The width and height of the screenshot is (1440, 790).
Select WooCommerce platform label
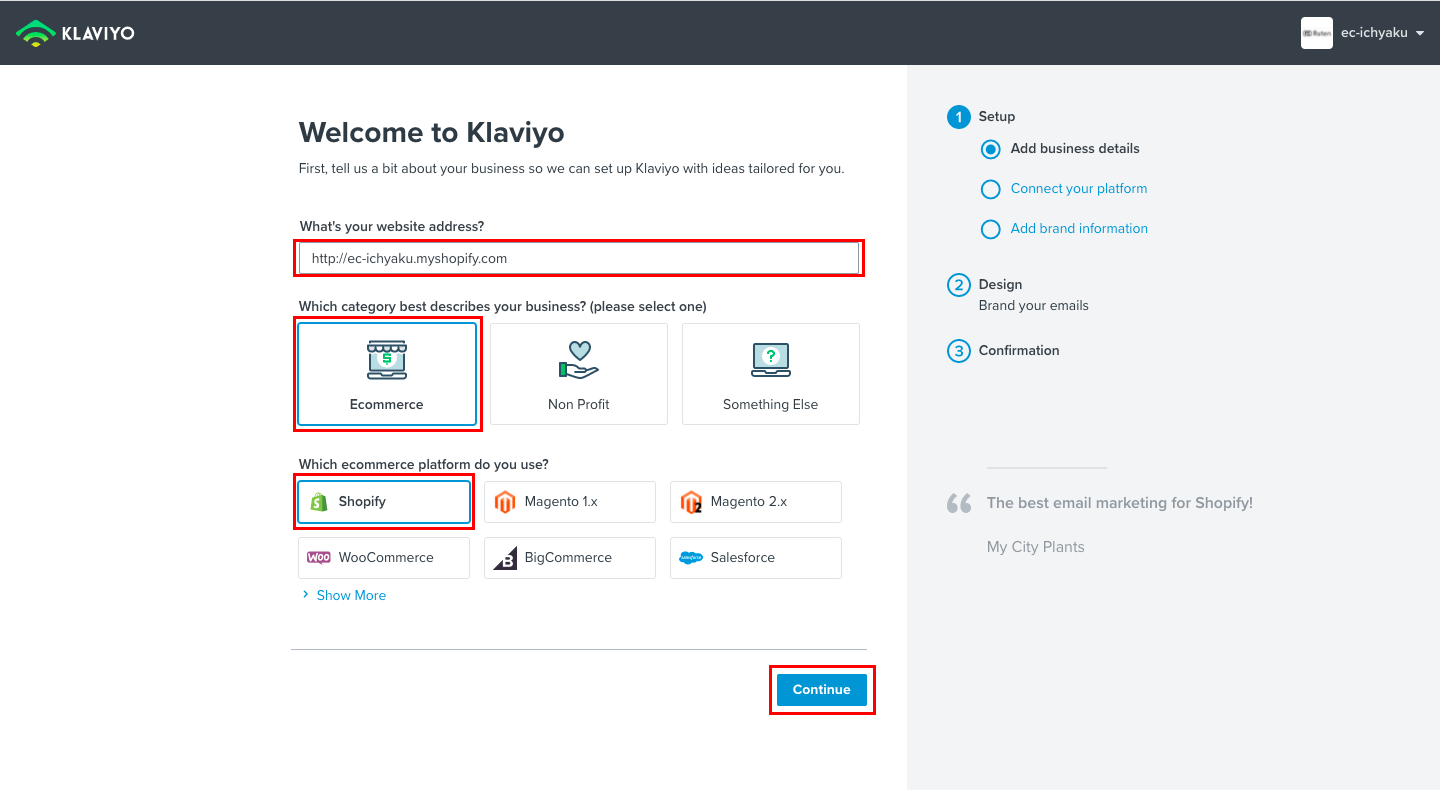coord(386,558)
